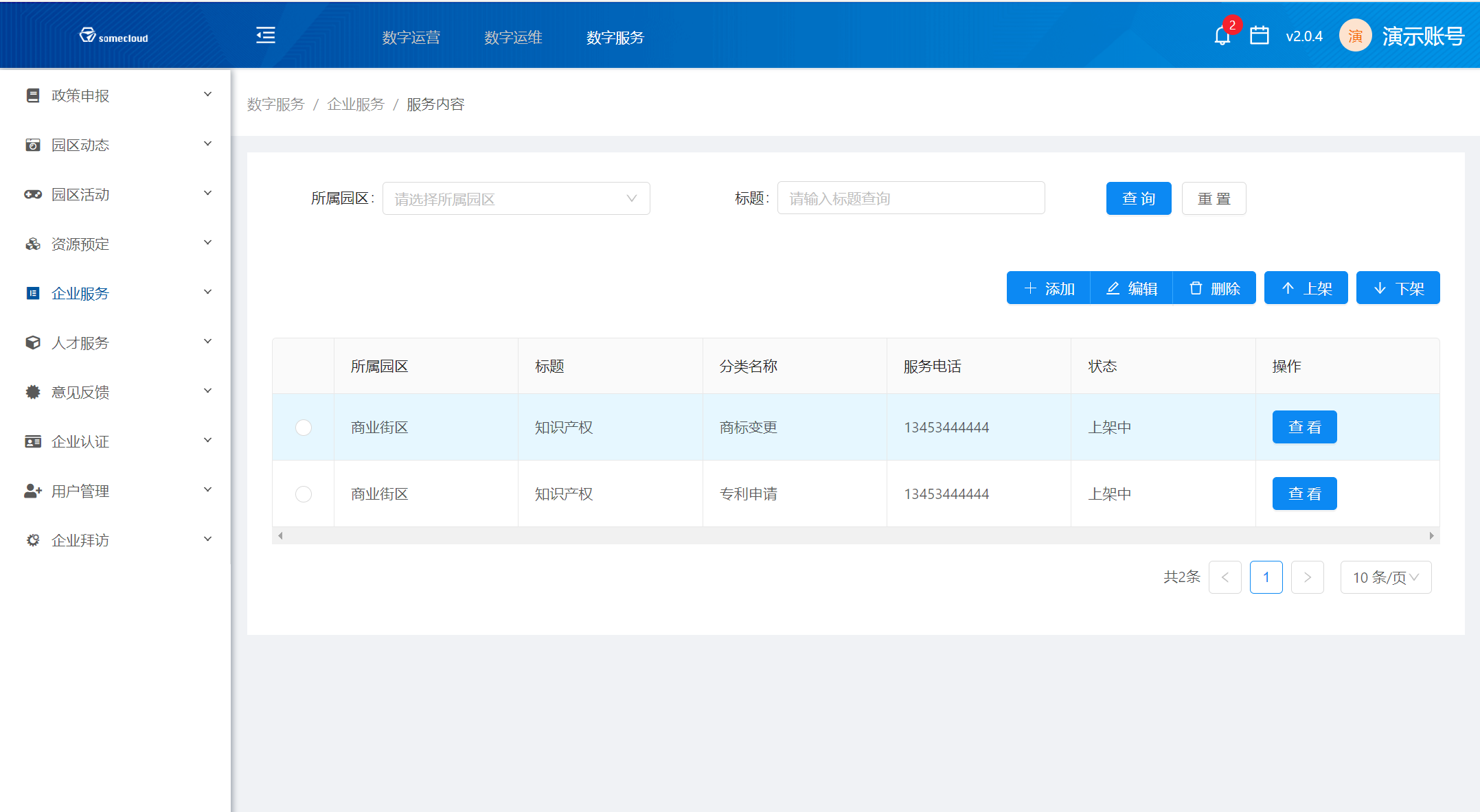1480x812 pixels.
Task: Click the 编辑 edit button
Action: coord(1132,288)
